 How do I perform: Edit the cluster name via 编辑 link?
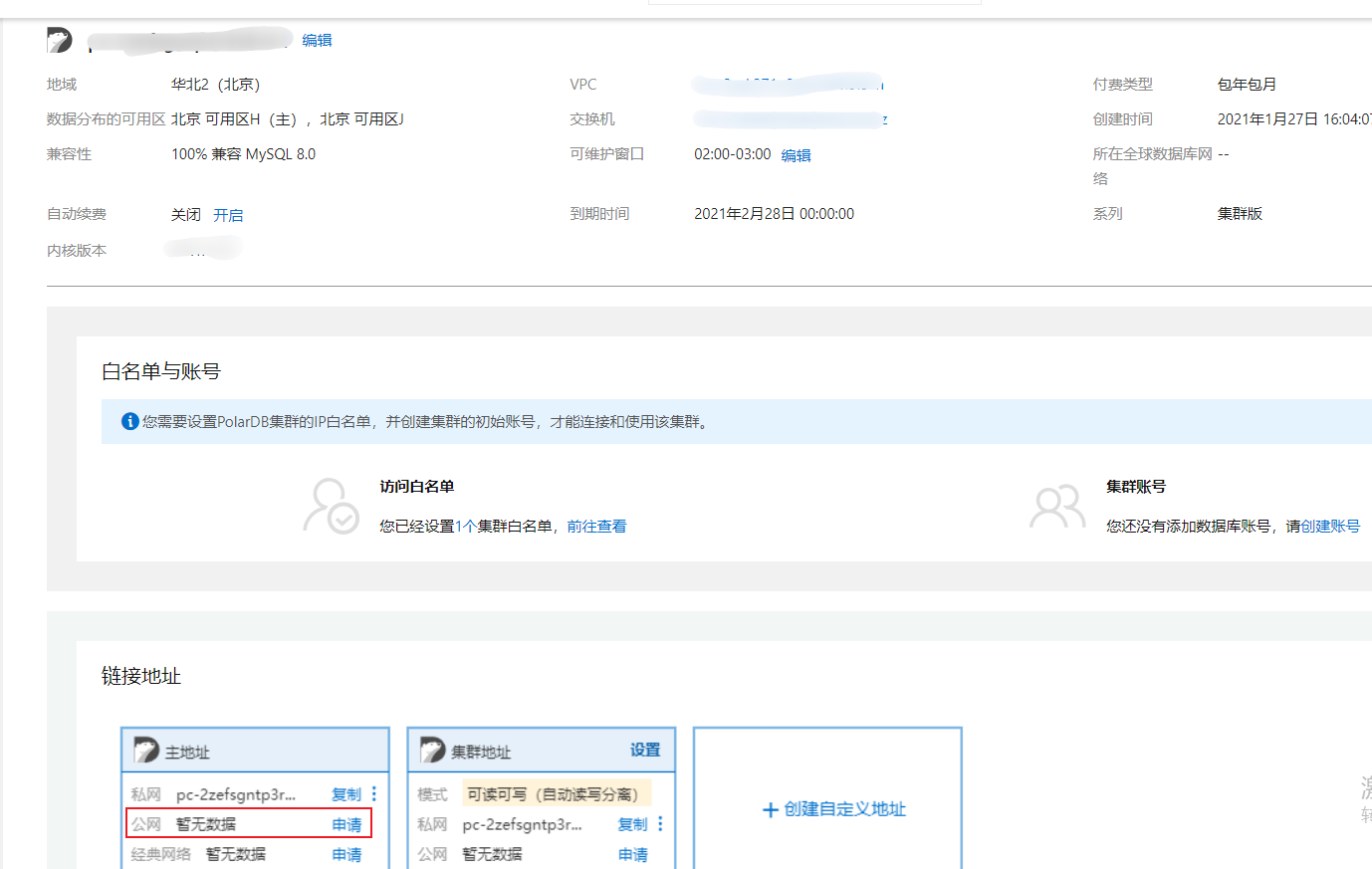[x=317, y=40]
